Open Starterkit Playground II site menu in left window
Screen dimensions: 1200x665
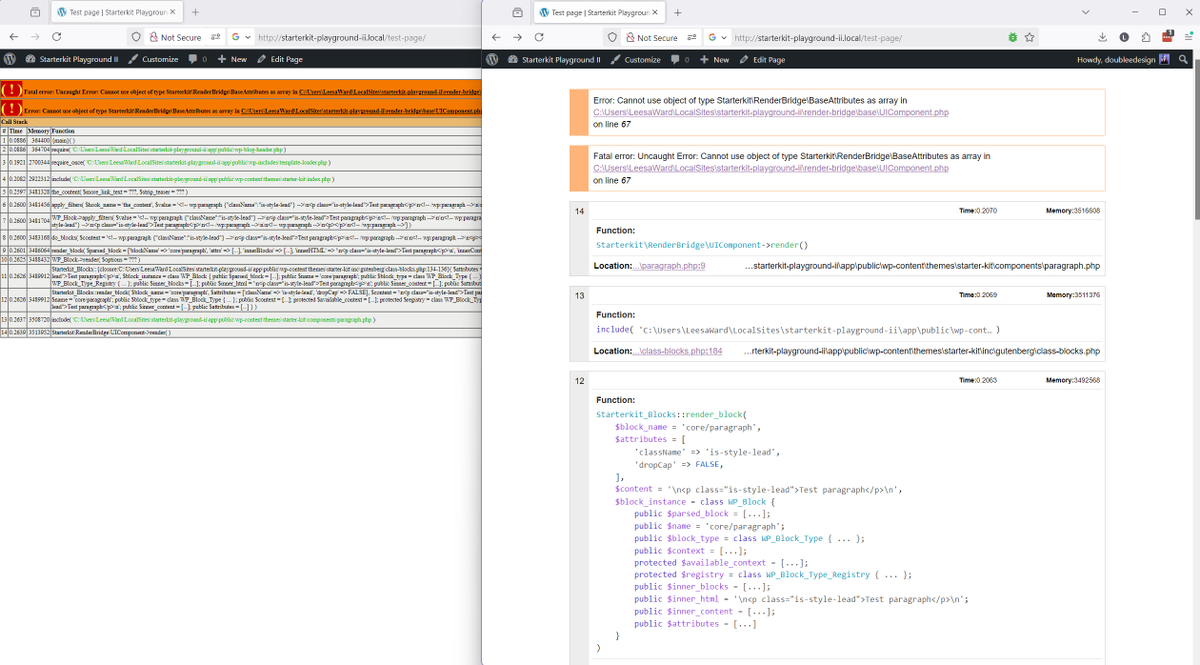tap(72, 59)
